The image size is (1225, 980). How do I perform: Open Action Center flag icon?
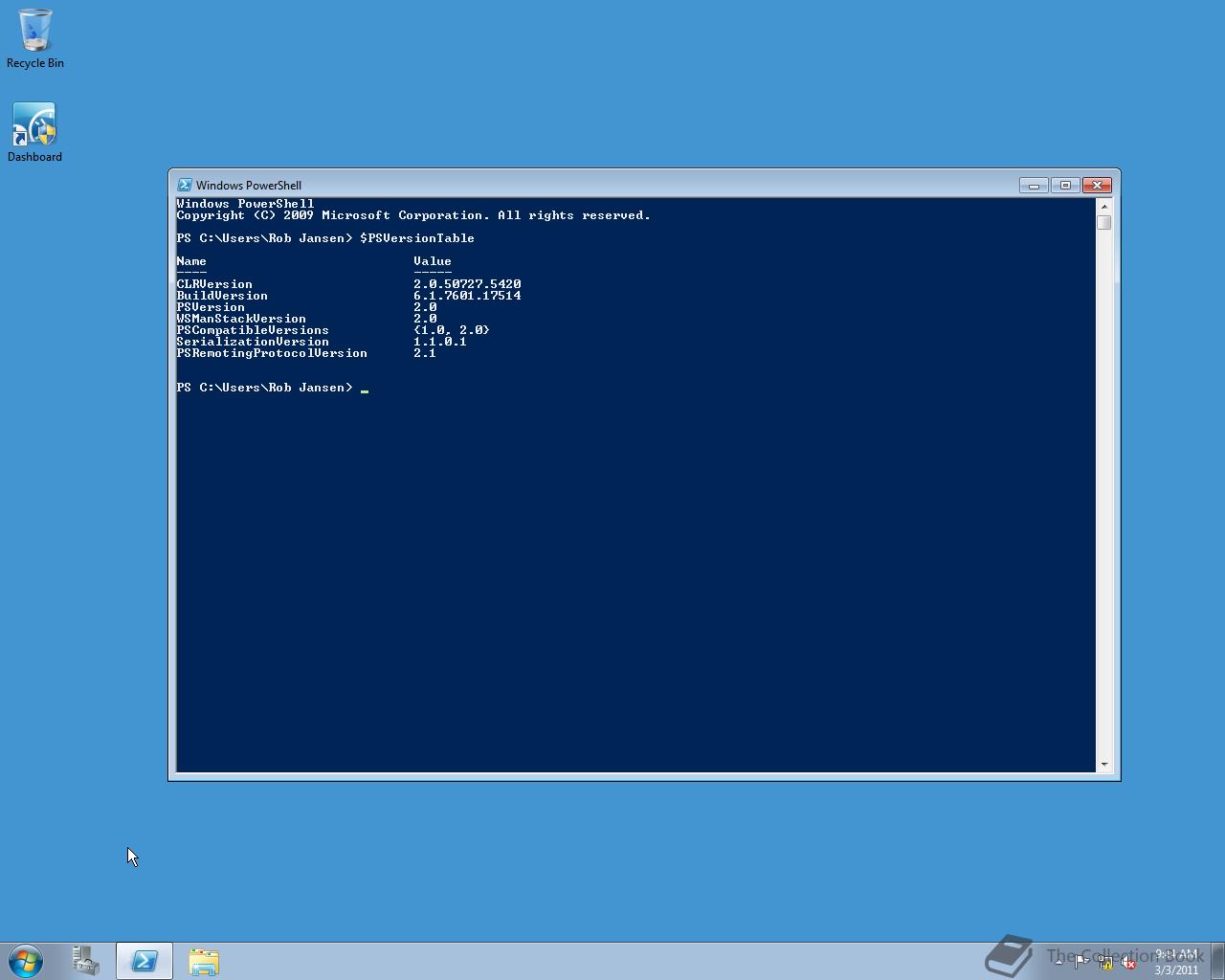(1081, 962)
